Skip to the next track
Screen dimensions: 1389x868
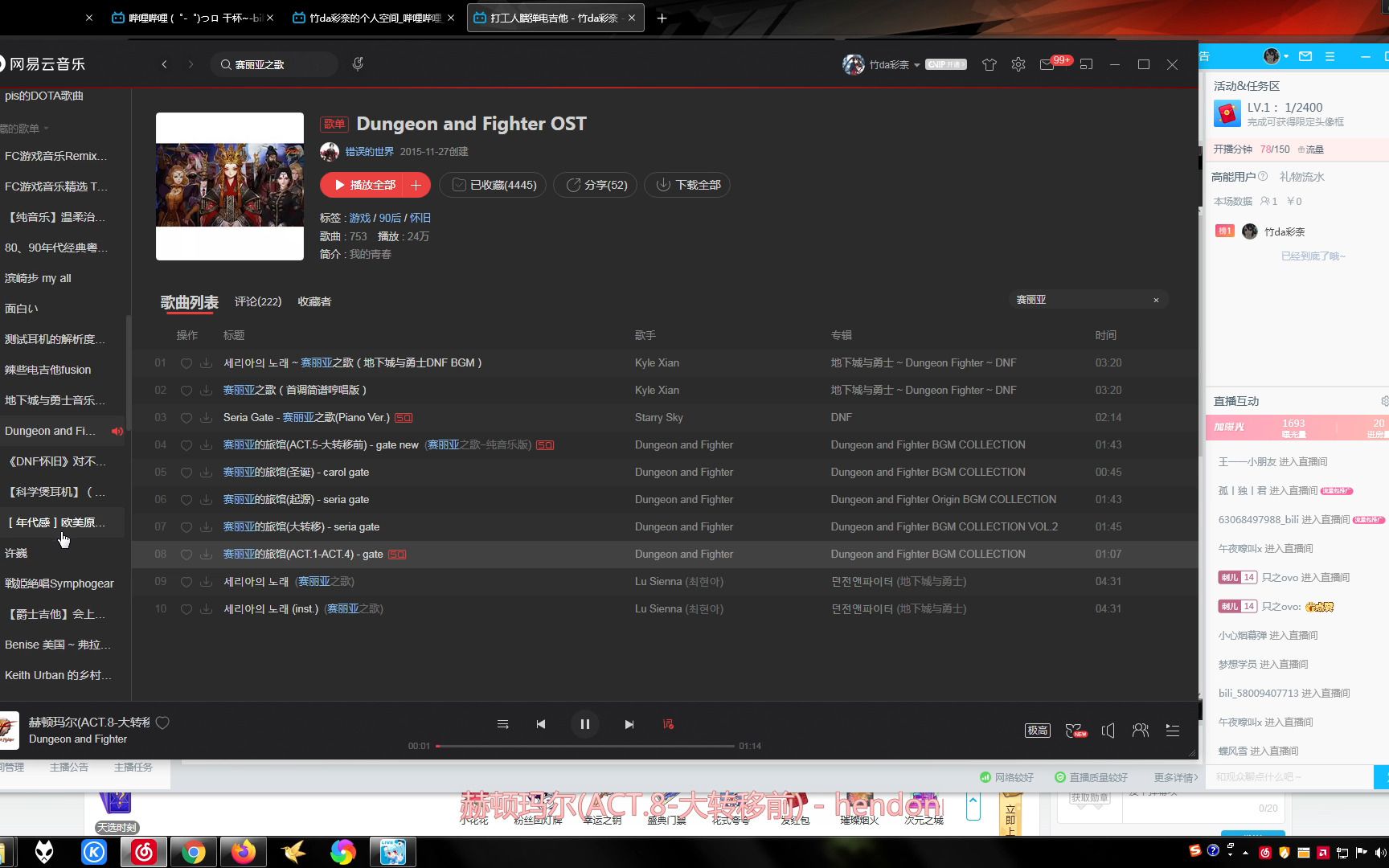[629, 724]
